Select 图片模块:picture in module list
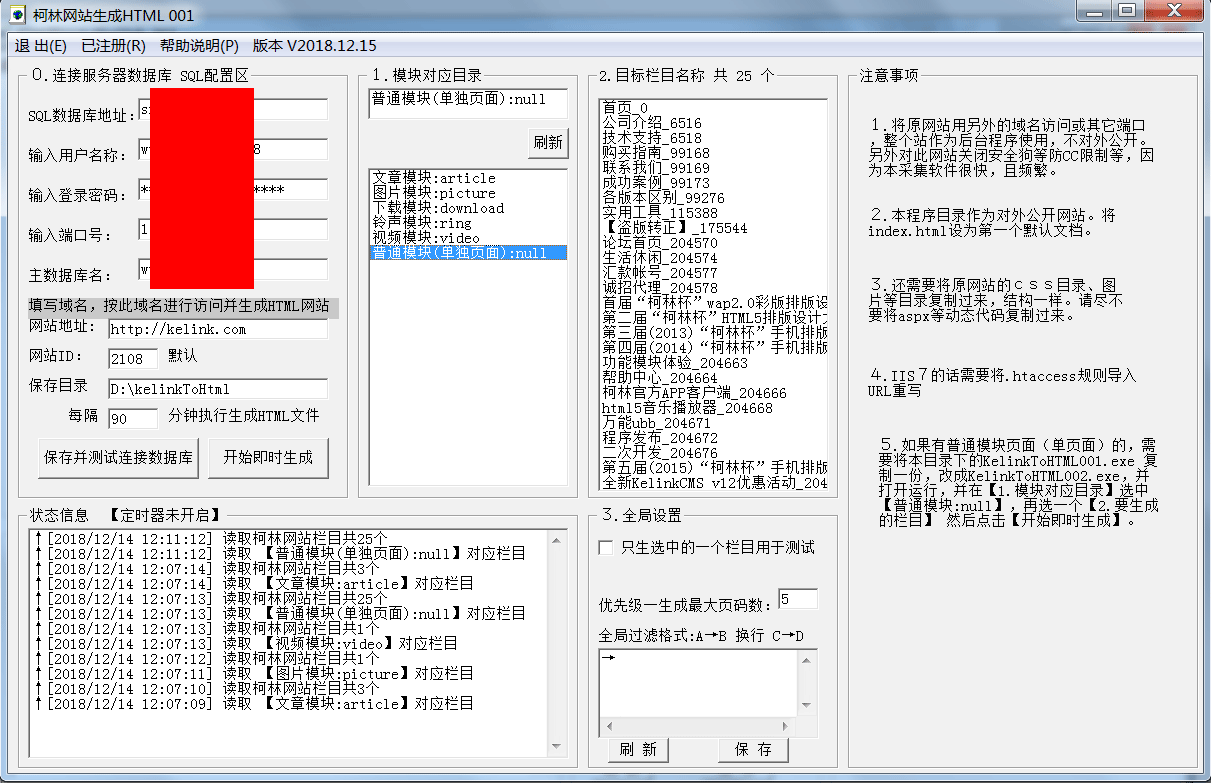This screenshot has height=783, width=1211. point(434,193)
